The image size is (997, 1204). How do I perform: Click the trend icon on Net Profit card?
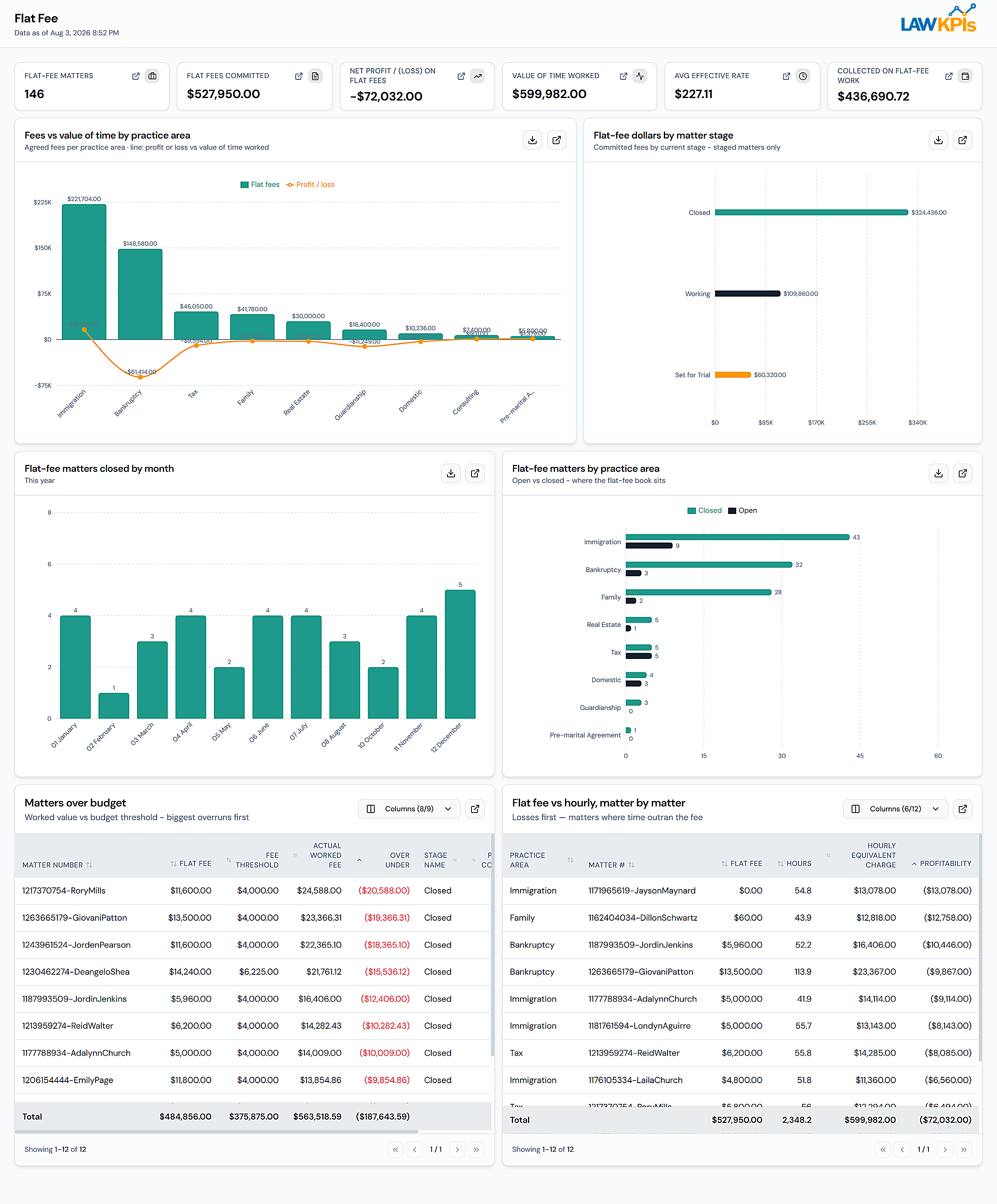point(478,76)
